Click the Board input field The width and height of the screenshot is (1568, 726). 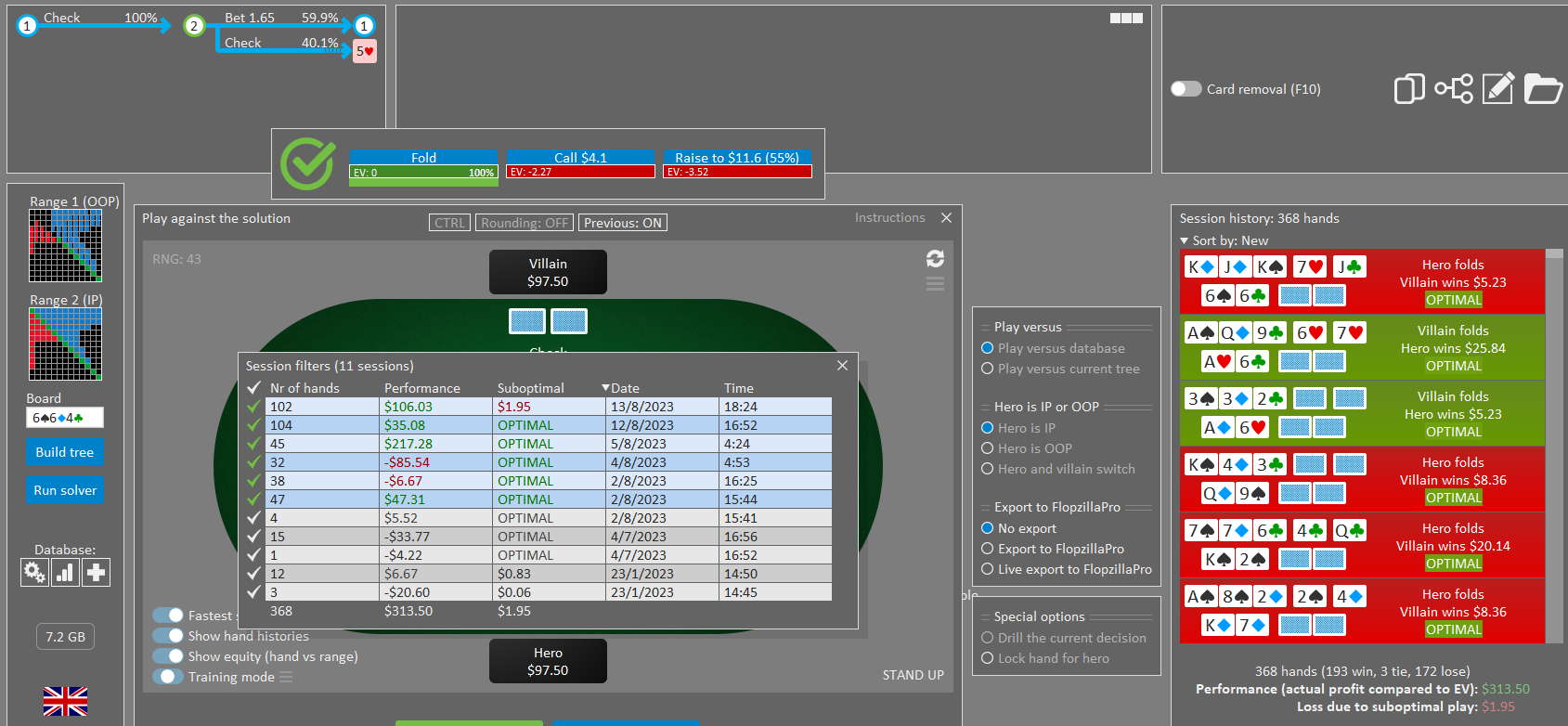pyautogui.click(x=65, y=418)
